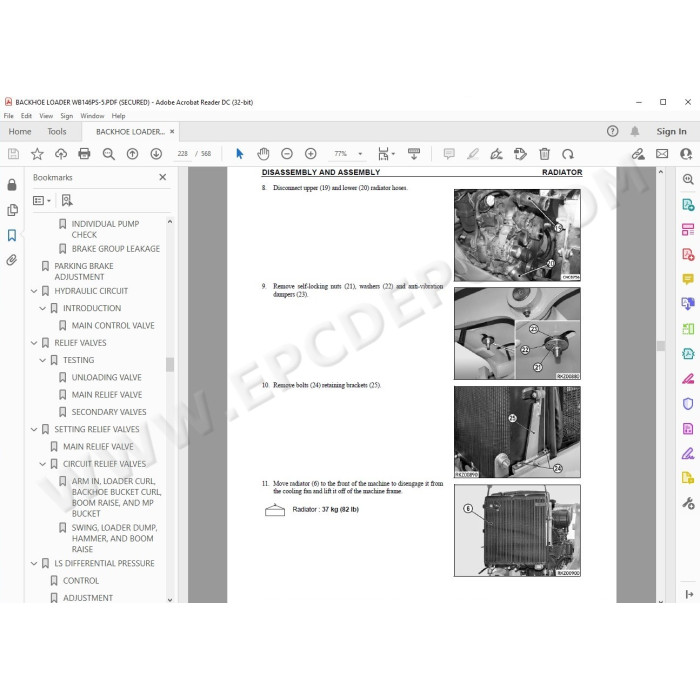Rotate the page view

(568, 154)
